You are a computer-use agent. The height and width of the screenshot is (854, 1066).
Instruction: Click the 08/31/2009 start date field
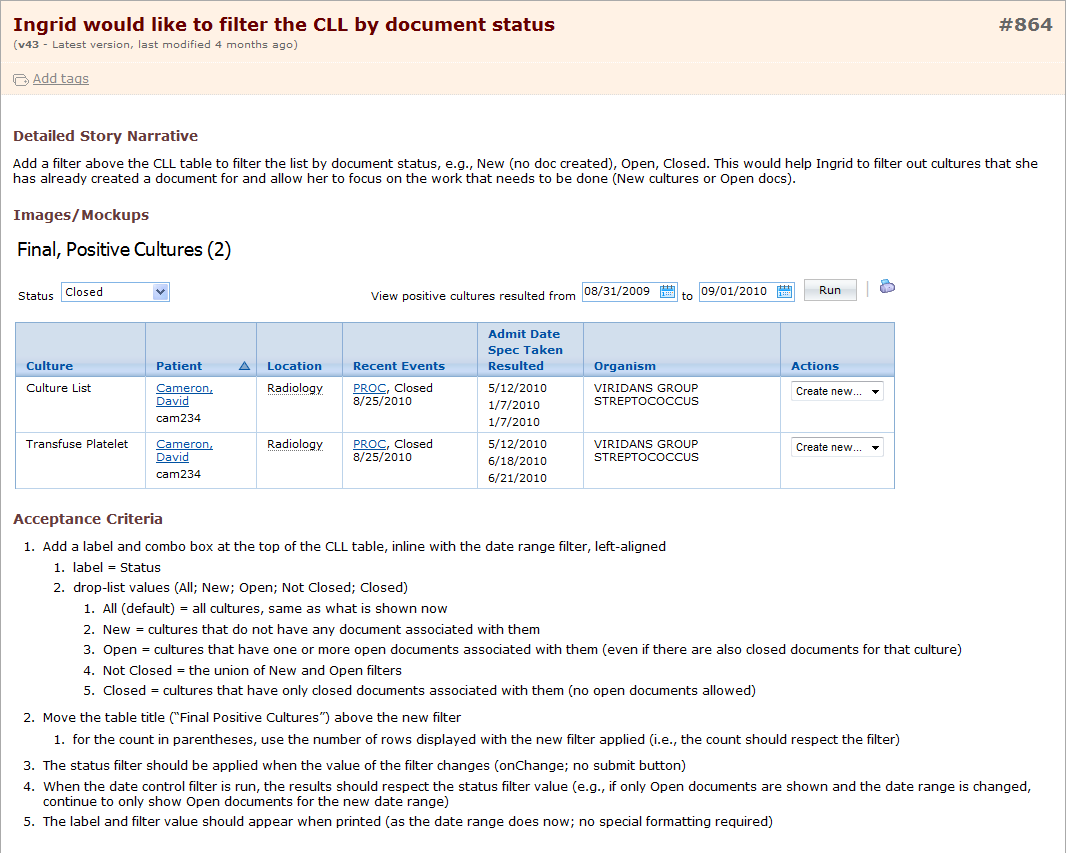point(619,292)
